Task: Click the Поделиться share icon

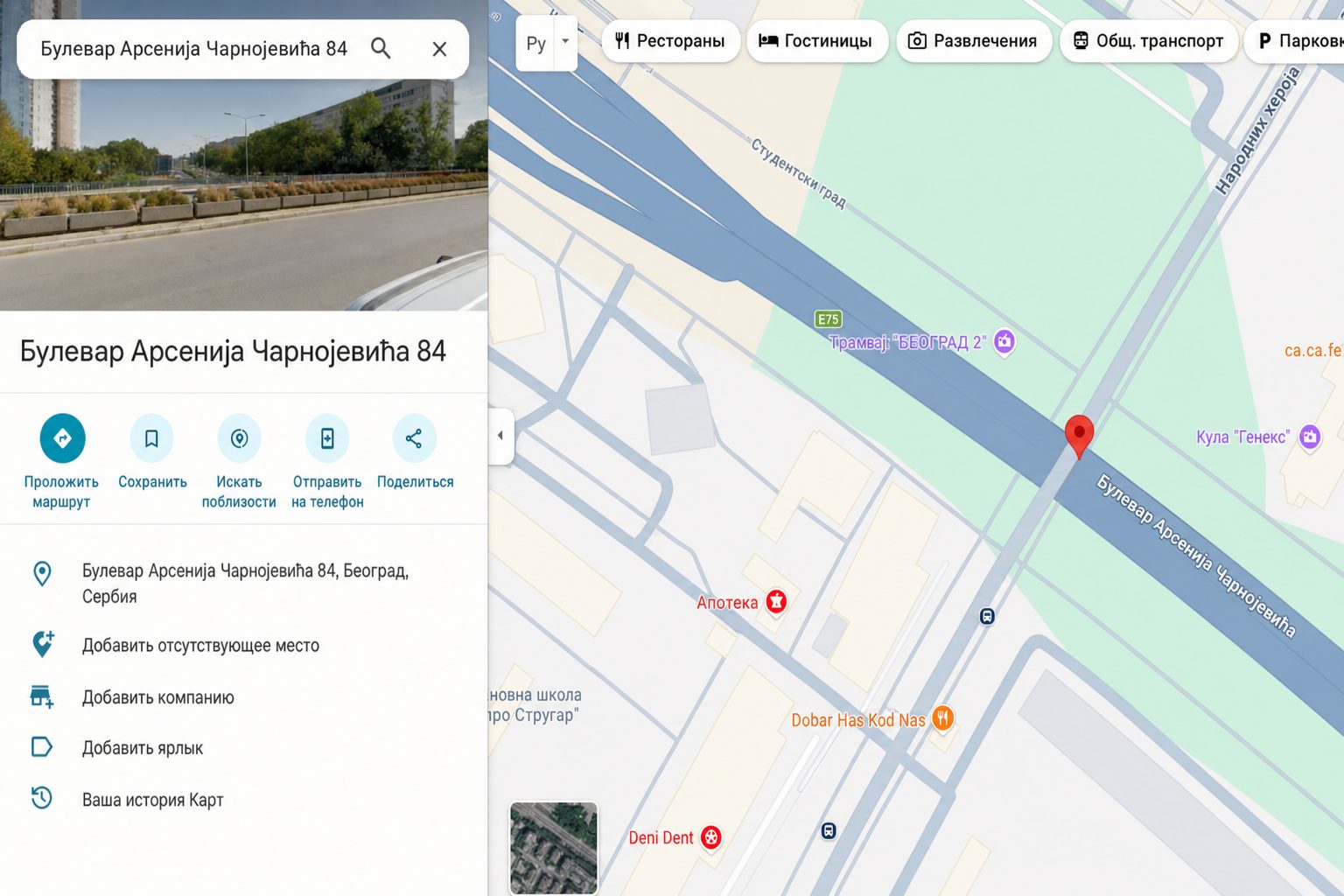Action: (x=414, y=437)
